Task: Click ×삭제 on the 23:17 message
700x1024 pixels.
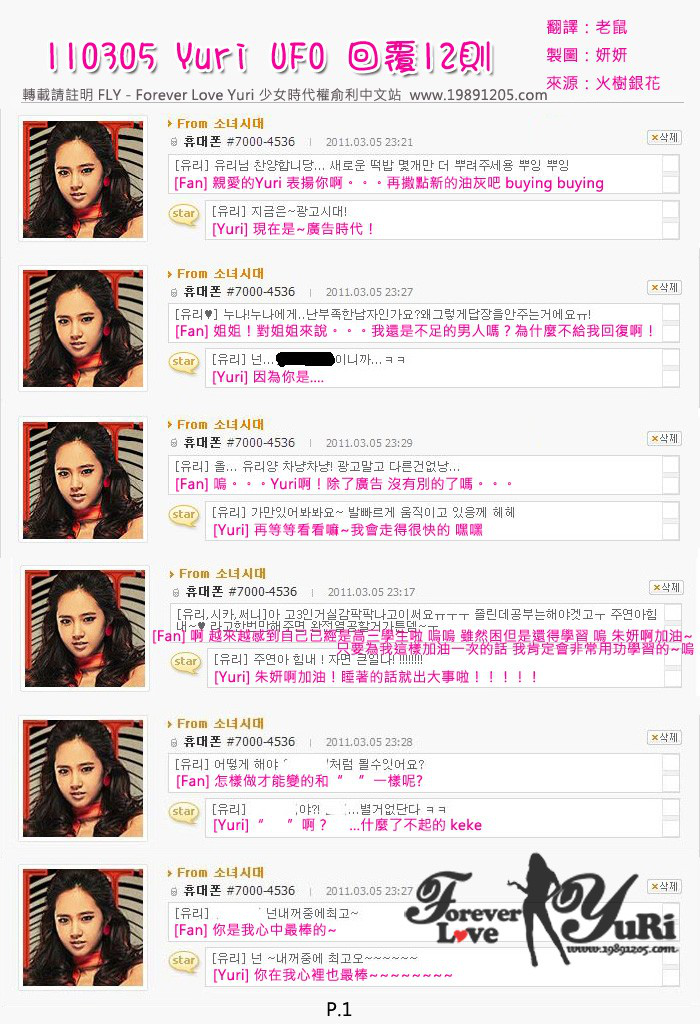Action: coord(666,588)
